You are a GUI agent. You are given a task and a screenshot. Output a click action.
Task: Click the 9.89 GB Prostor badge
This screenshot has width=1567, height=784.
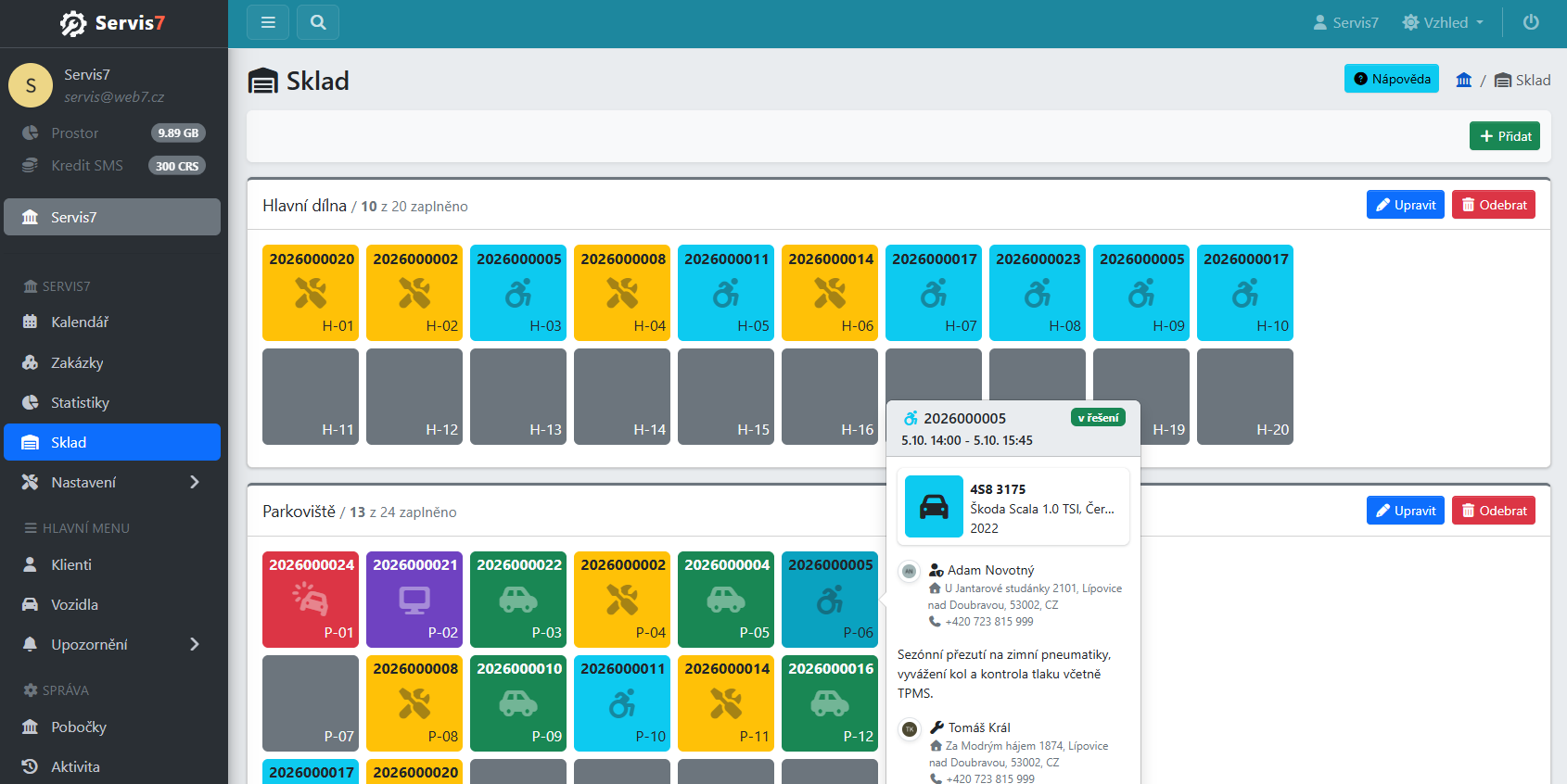[178, 133]
